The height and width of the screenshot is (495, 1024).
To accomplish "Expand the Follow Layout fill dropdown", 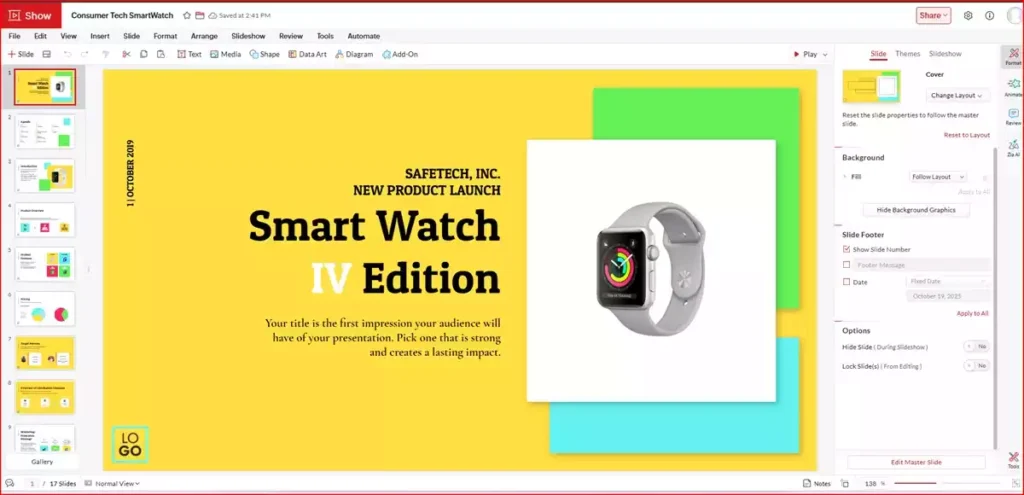I will (937, 177).
